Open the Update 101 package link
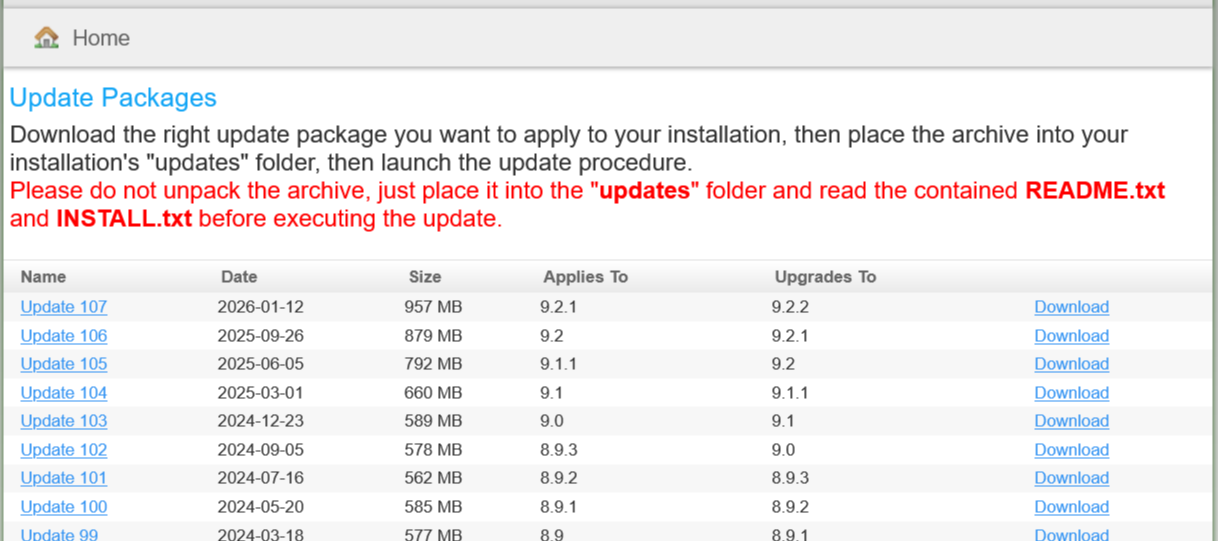 63,478
